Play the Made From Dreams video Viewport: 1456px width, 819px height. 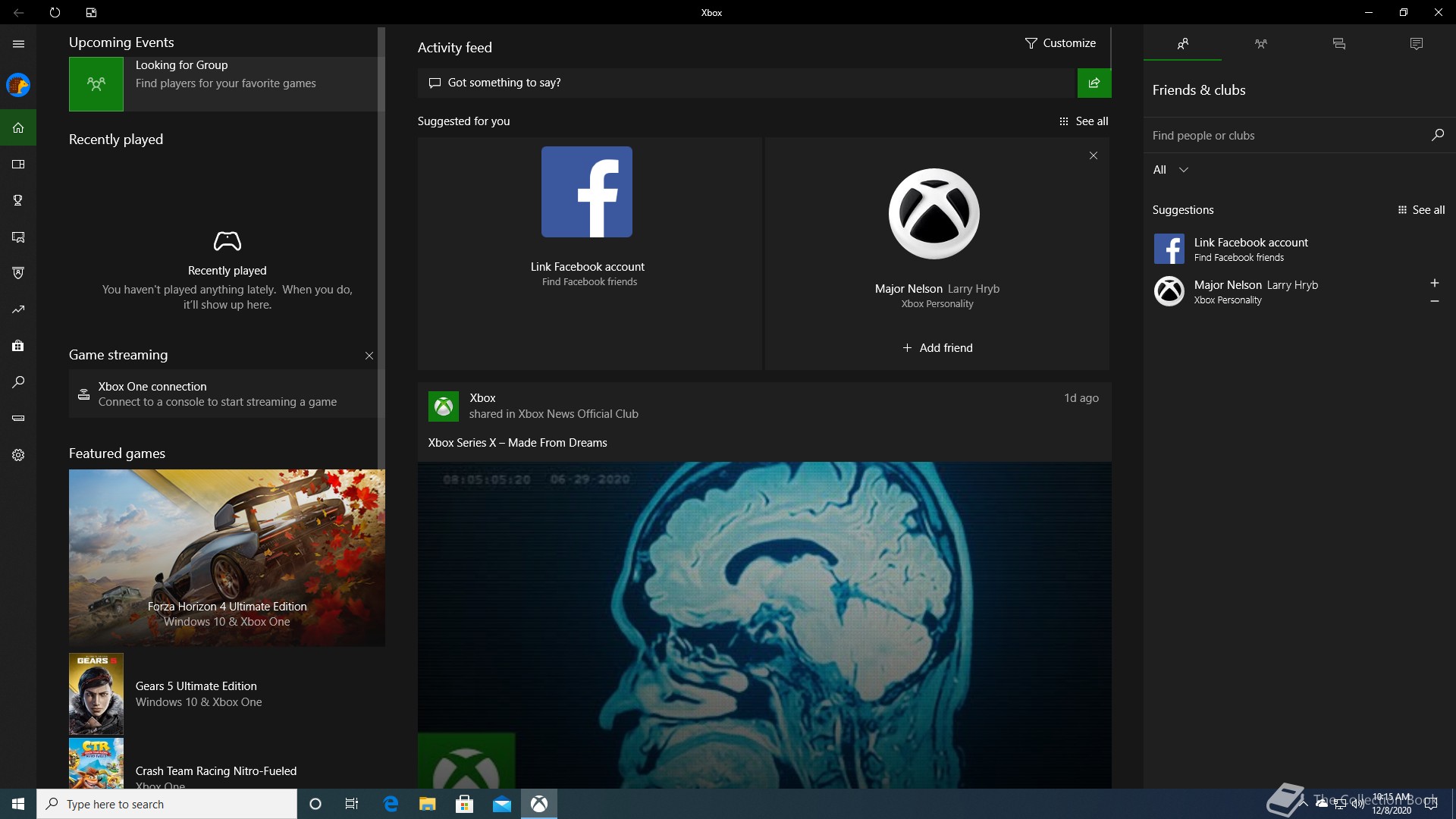click(764, 625)
